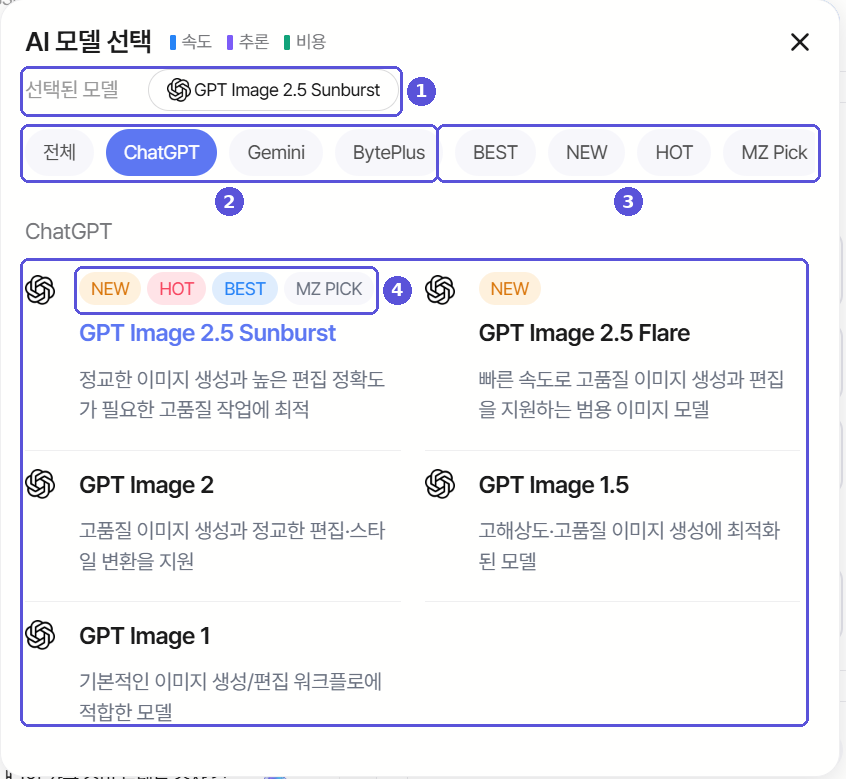Select the 전체 filter tab

coord(59,153)
